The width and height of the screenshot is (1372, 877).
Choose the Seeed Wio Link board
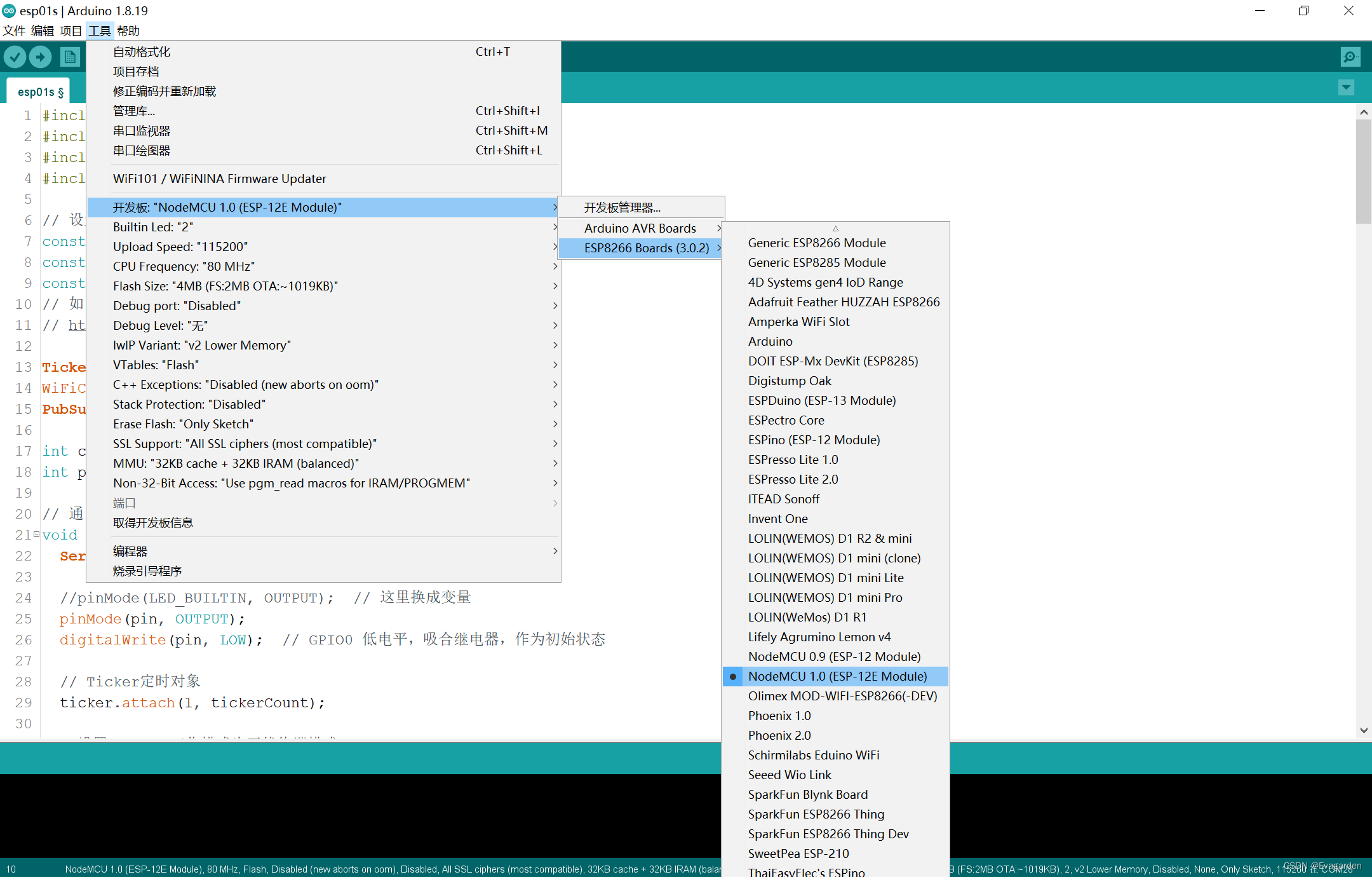click(836, 775)
